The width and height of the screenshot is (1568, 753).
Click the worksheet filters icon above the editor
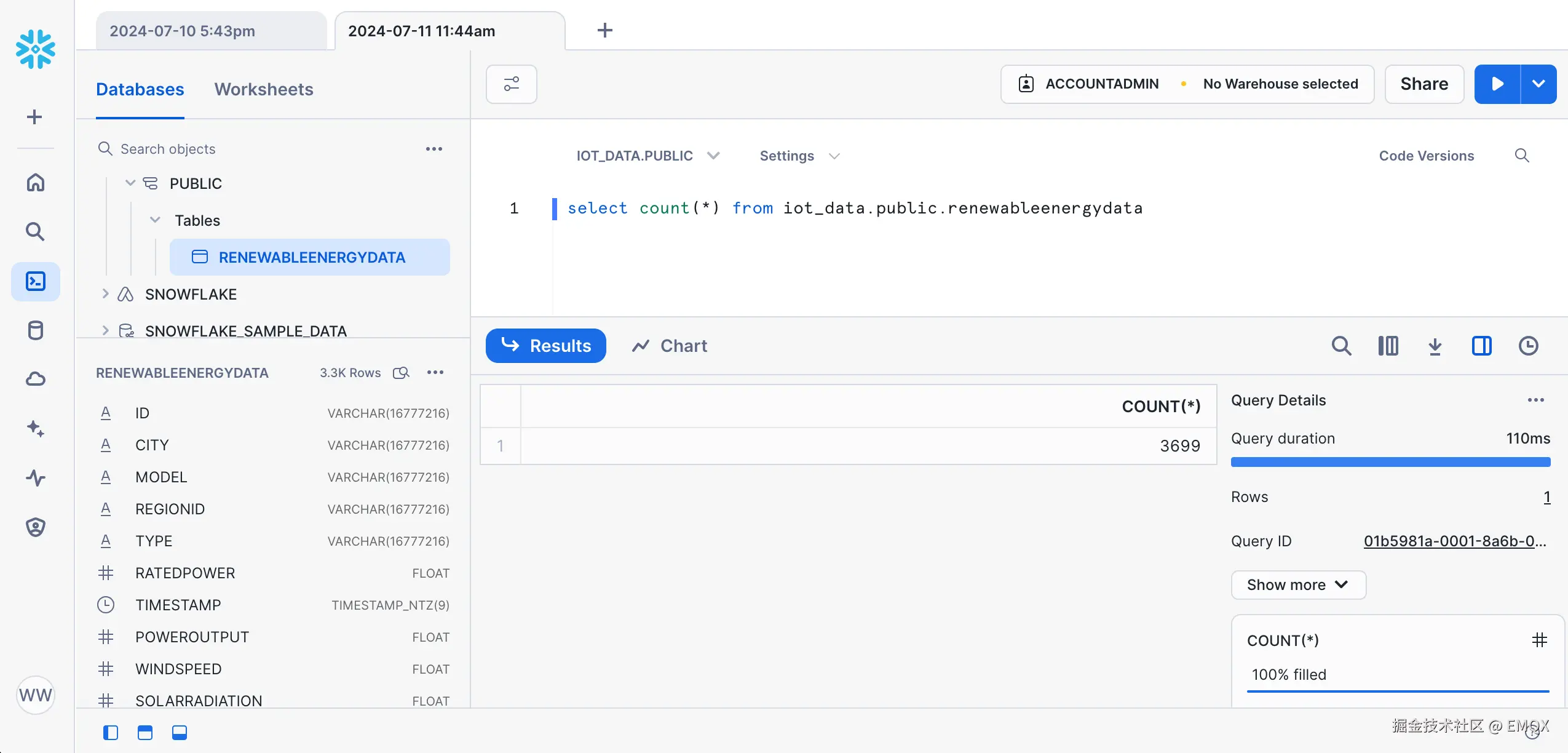[511, 84]
